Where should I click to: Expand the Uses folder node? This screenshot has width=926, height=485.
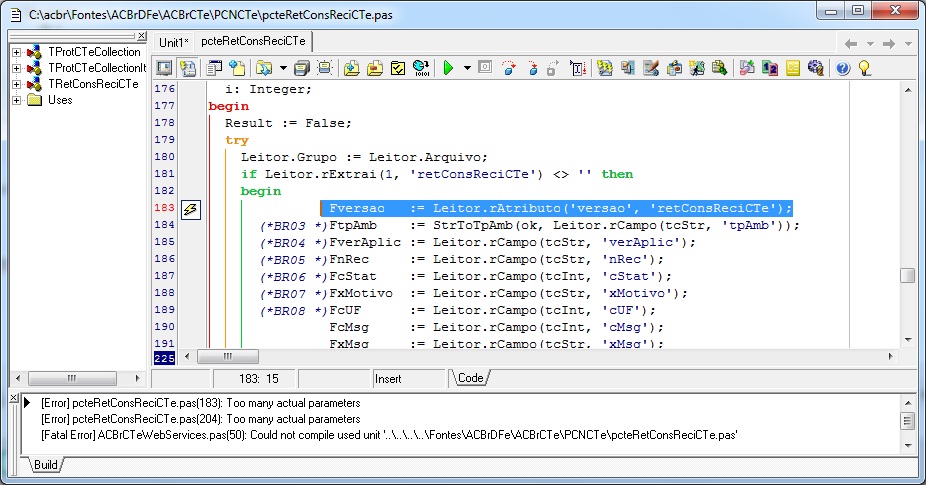[x=17, y=100]
